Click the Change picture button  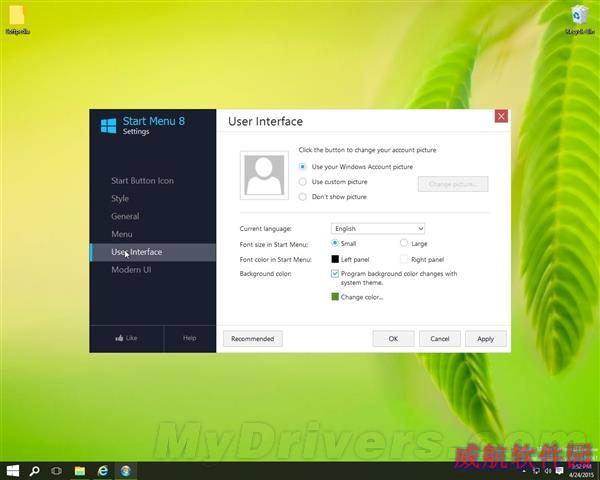(453, 184)
